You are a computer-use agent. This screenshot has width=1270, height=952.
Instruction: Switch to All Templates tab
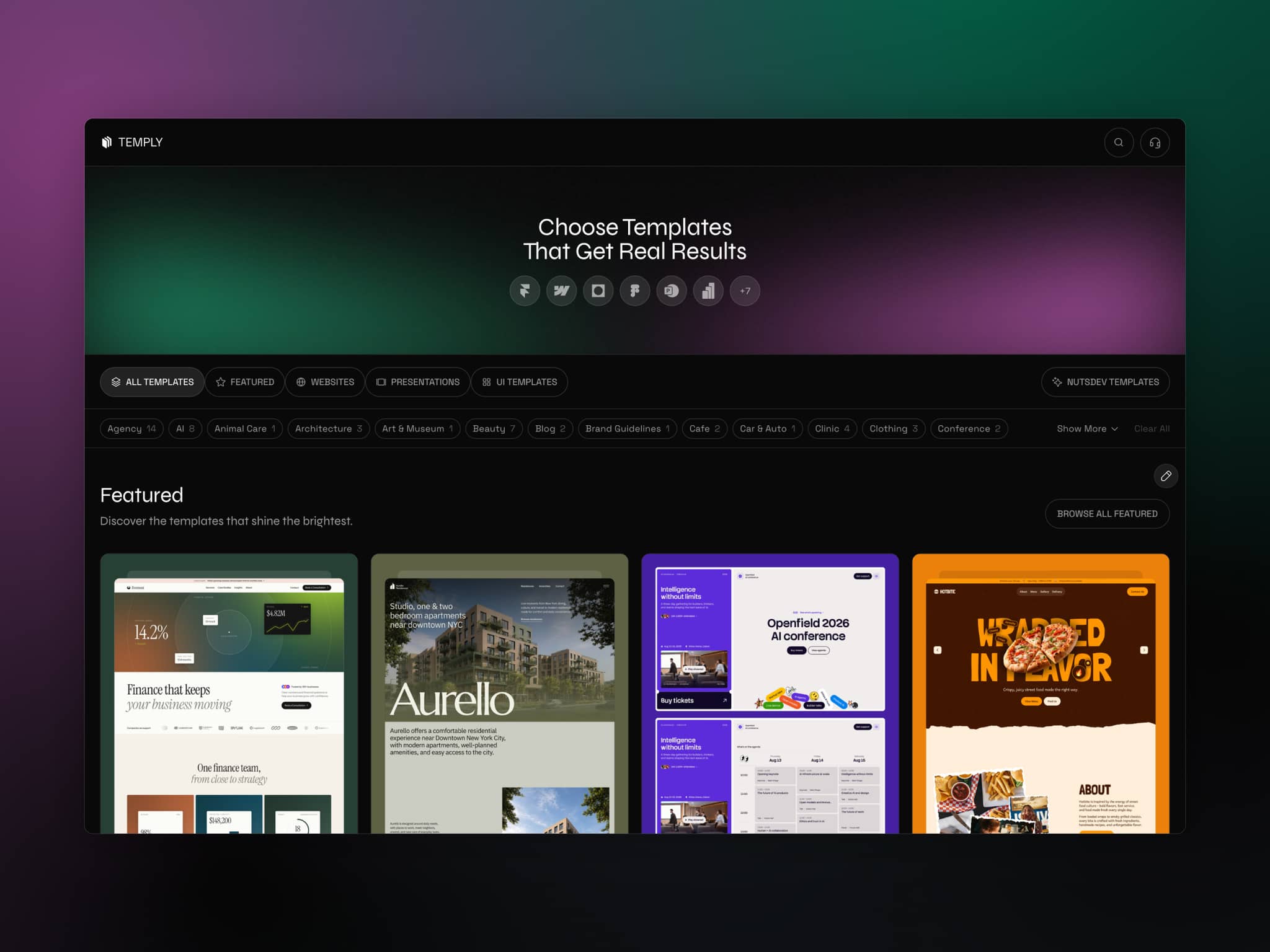tap(152, 382)
